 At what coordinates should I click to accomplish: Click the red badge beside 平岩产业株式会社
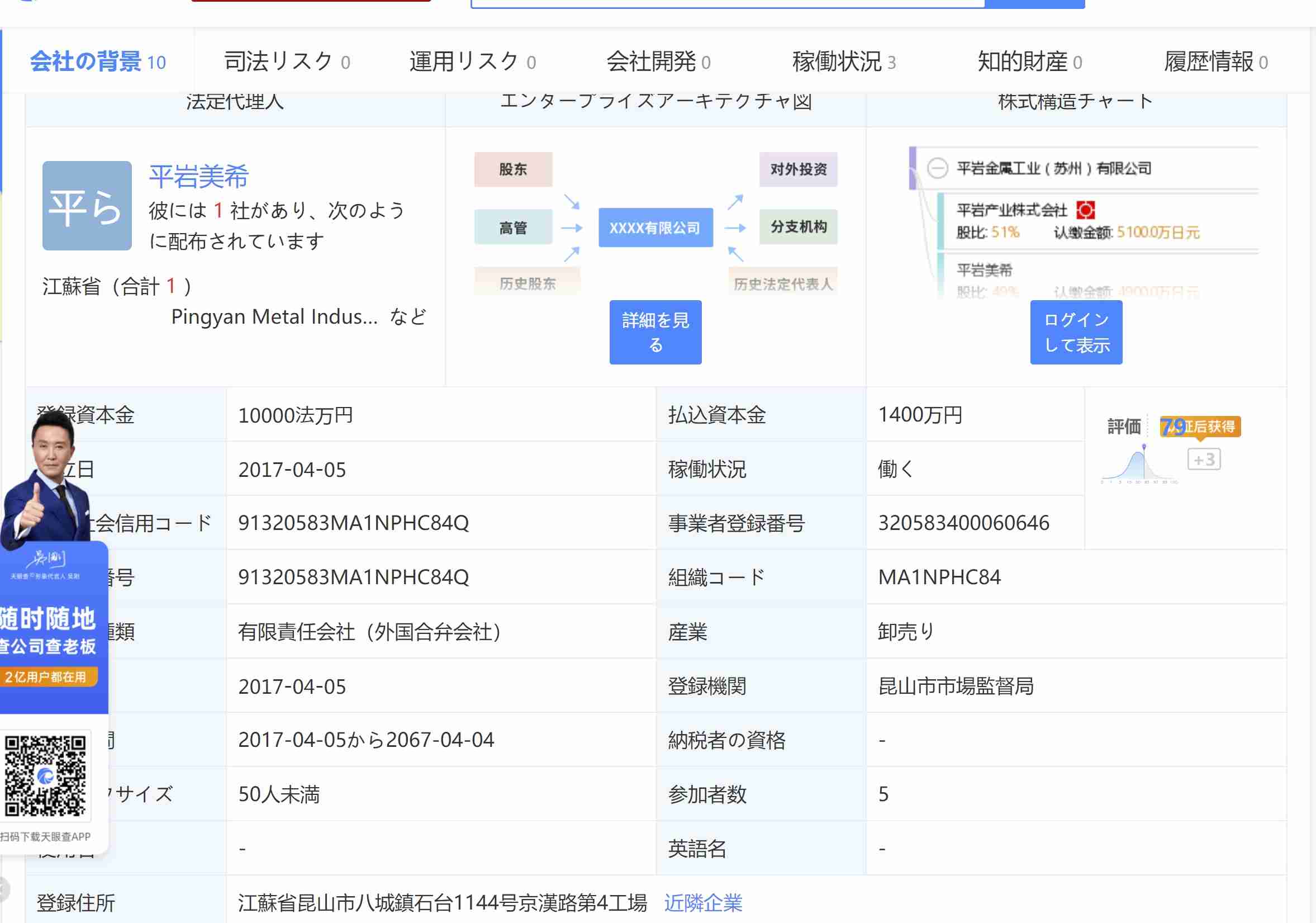[x=1086, y=210]
